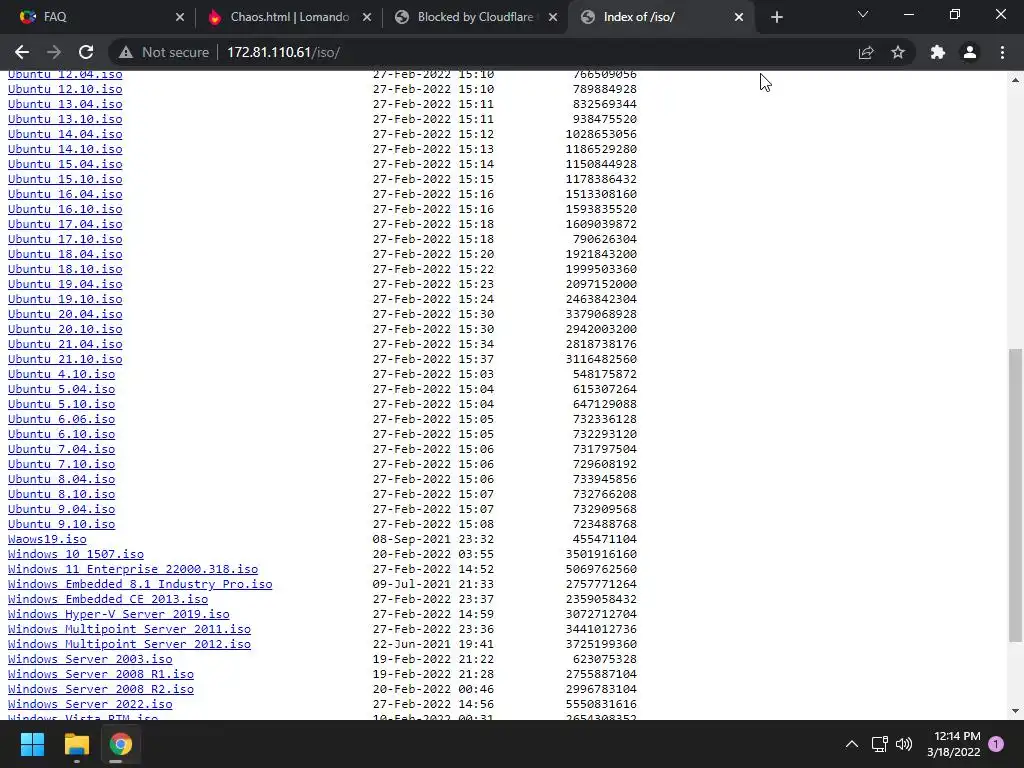Open the volume speaker tray icon

904,744
